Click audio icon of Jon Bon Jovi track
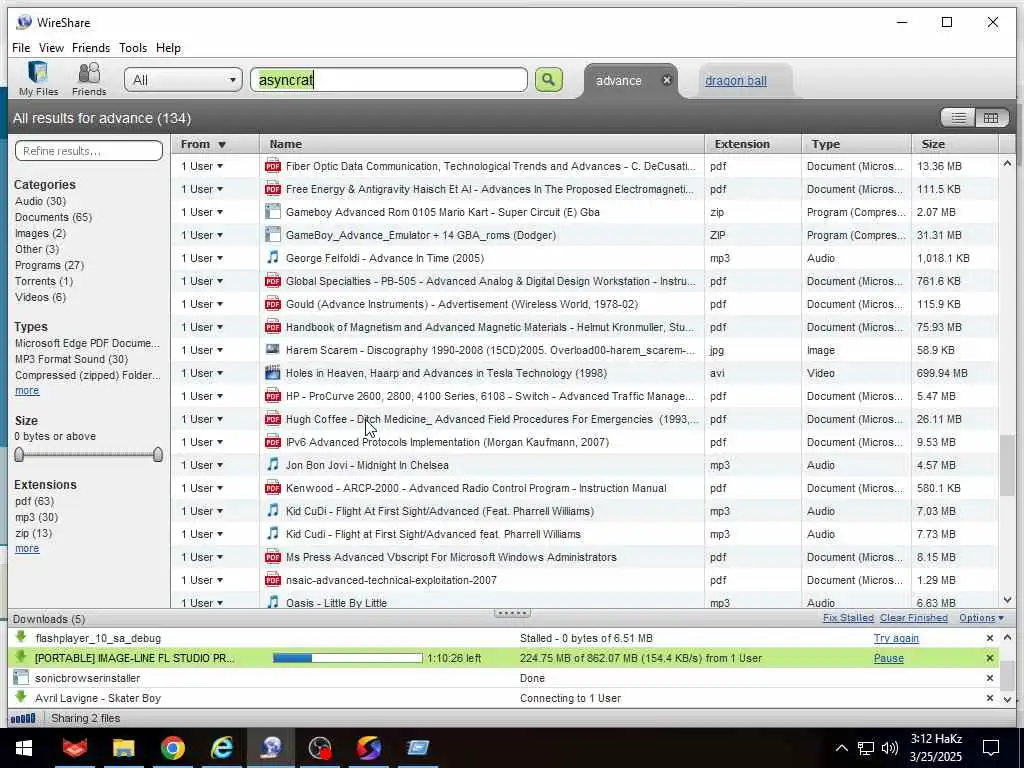The width and height of the screenshot is (1024, 768). (273, 464)
